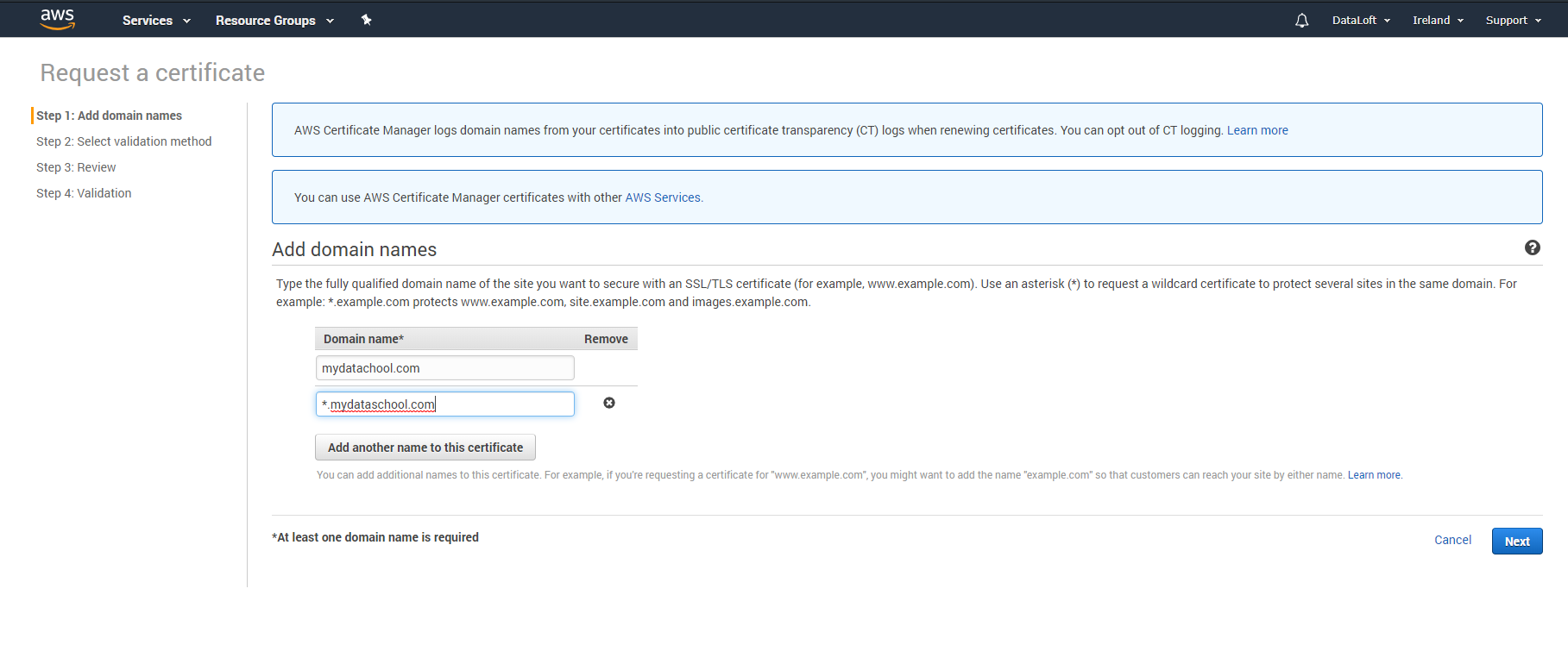Cancel the certificate request
Image resolution: width=1568 pixels, height=664 pixels.
coord(1452,540)
